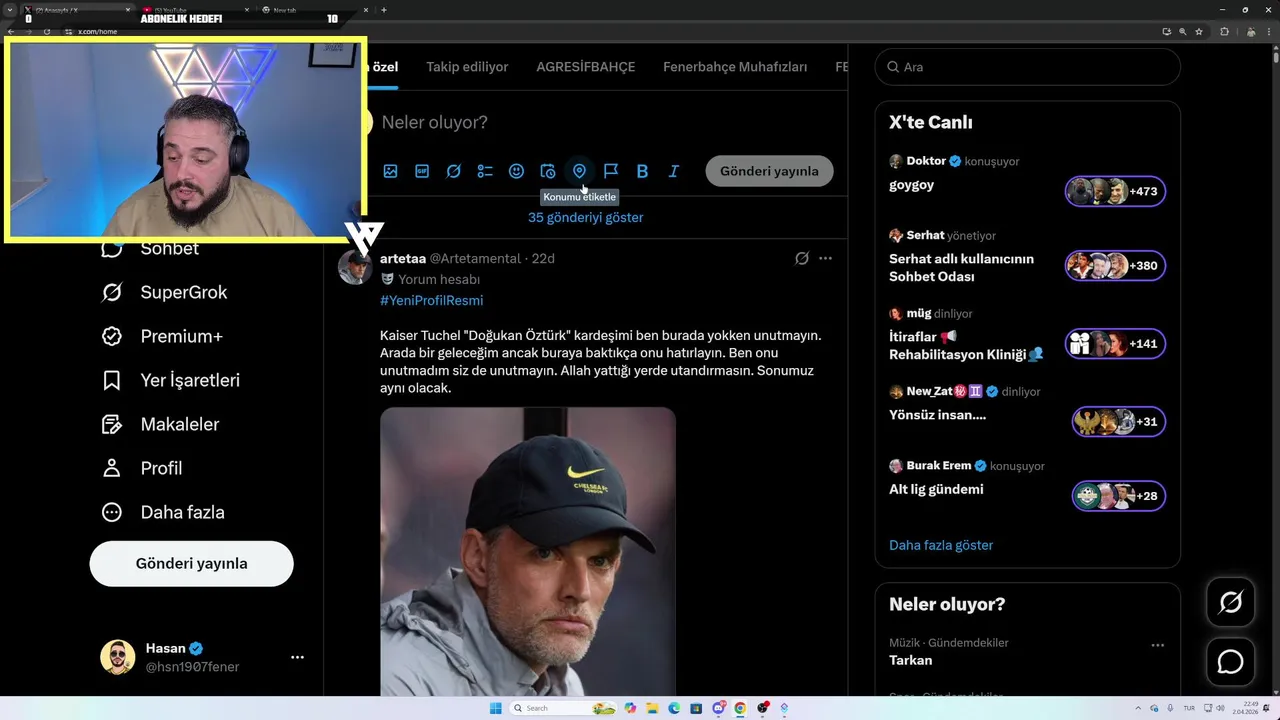Open the Chrome three-dot menu
The image size is (1280, 720).
[1269, 32]
